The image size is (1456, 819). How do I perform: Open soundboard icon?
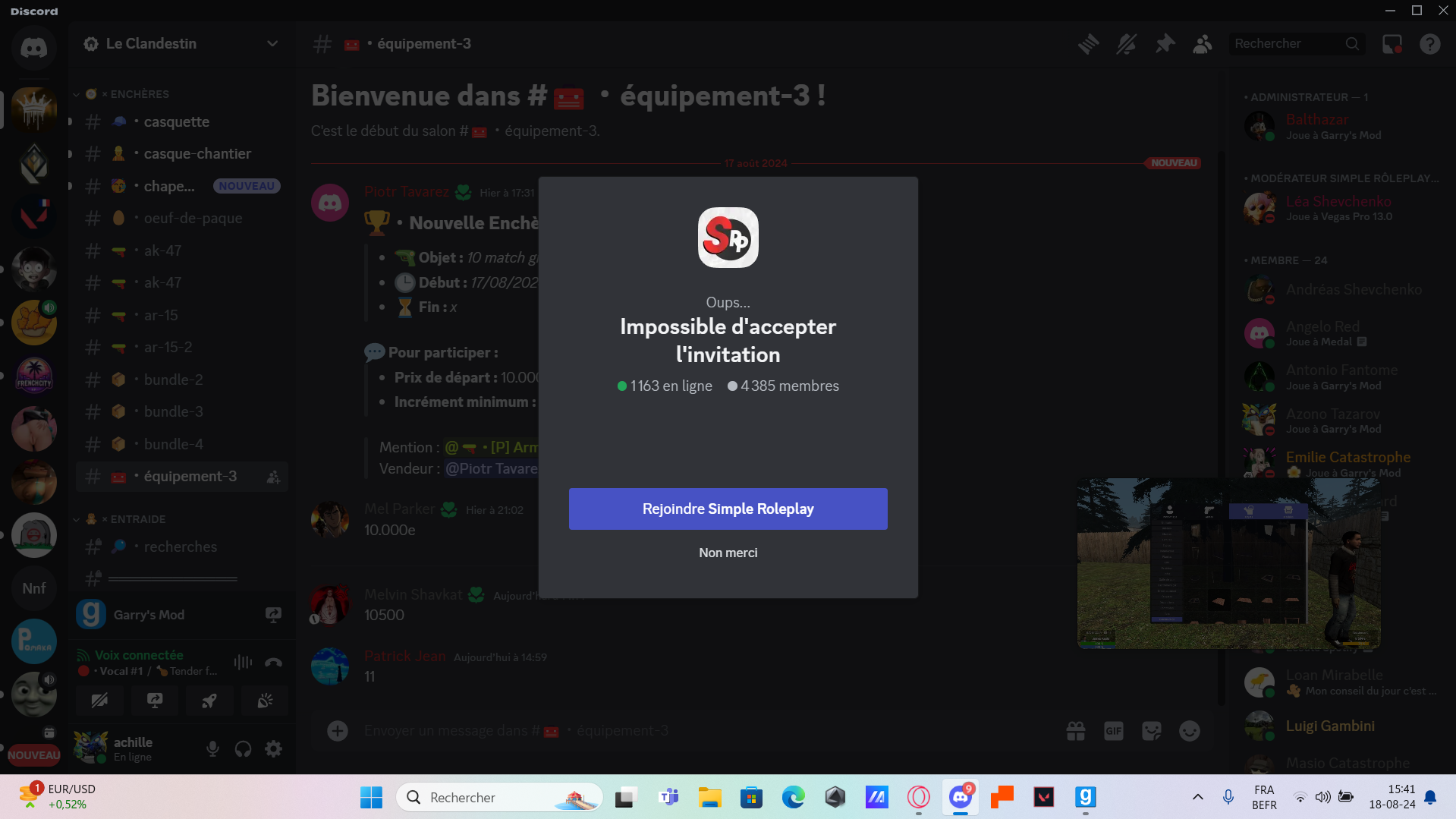tap(264, 701)
